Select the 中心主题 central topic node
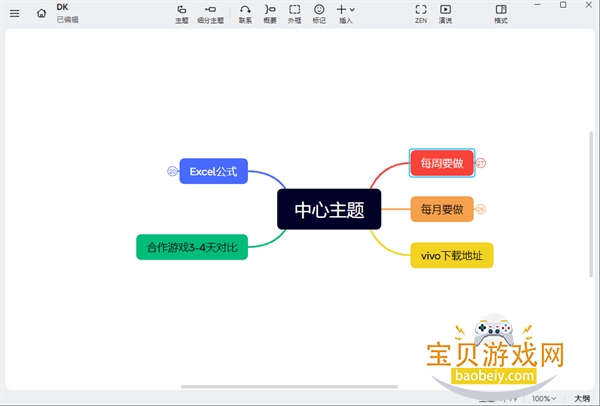Image resolution: width=600 pixels, height=406 pixels. click(329, 209)
